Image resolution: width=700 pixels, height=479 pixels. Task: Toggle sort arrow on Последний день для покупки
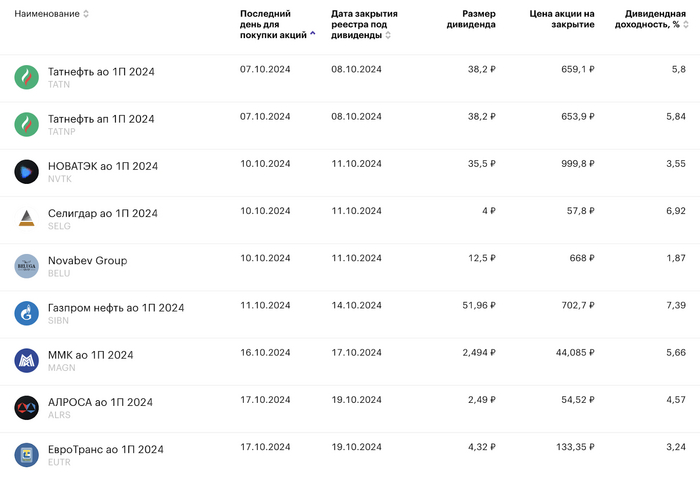click(x=313, y=35)
